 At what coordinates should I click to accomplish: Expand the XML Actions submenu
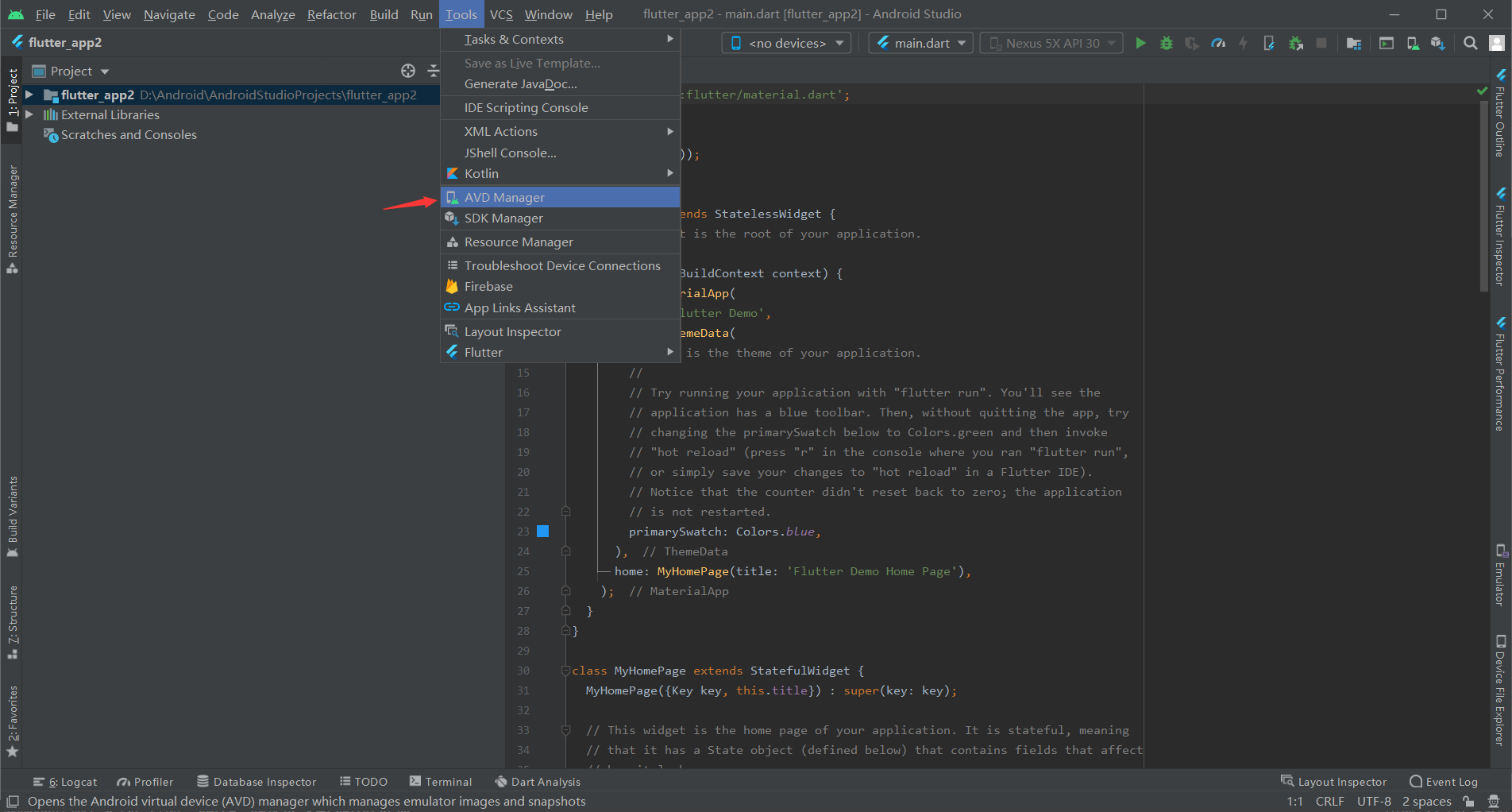[561, 131]
